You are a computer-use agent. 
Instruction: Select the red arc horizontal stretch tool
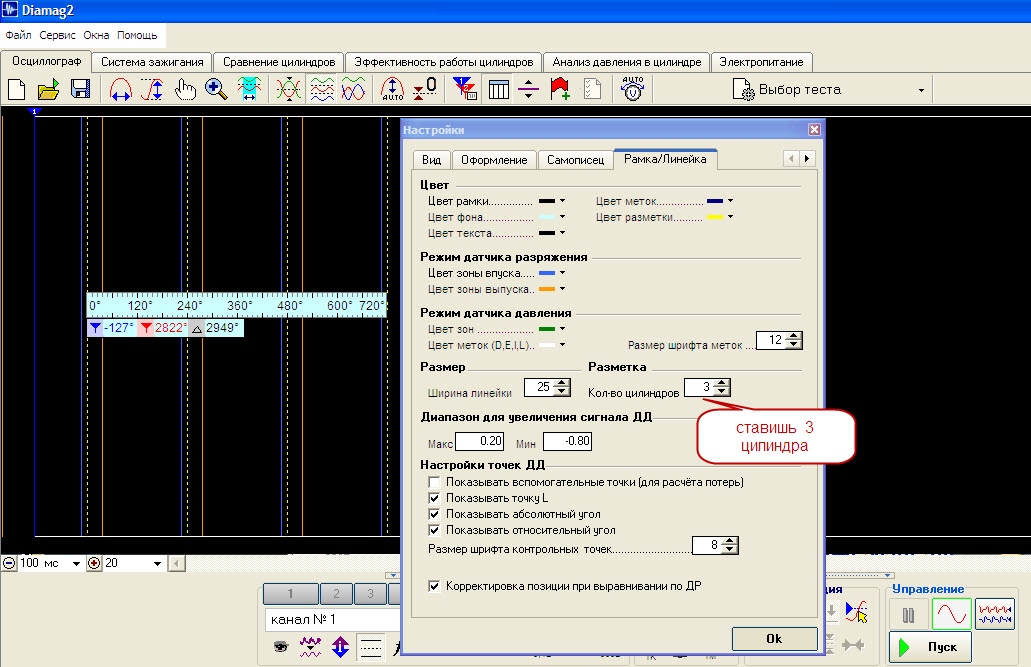pos(120,89)
